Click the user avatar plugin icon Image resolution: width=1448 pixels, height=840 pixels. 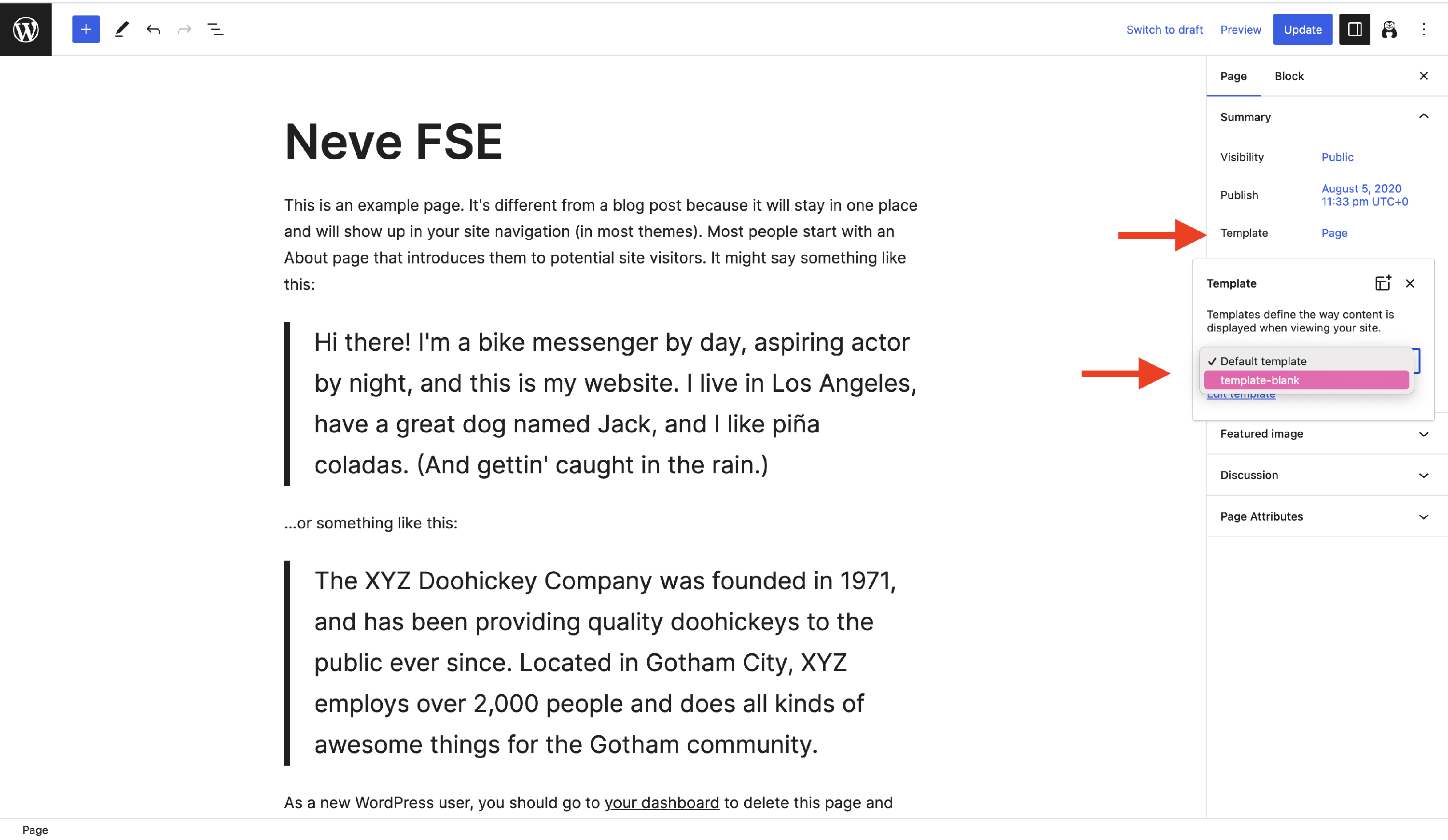pos(1390,29)
